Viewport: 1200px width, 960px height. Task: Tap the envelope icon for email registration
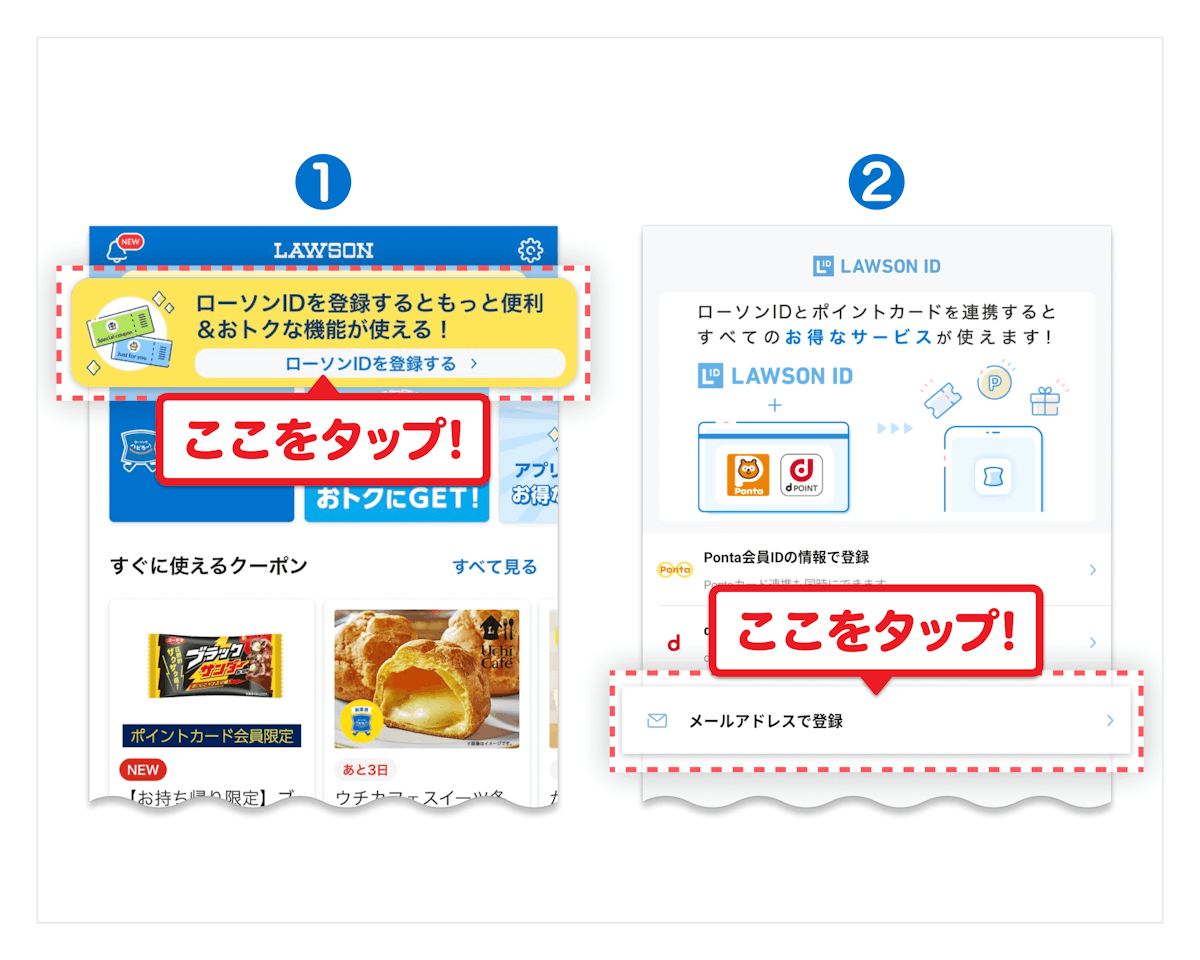pos(657,720)
